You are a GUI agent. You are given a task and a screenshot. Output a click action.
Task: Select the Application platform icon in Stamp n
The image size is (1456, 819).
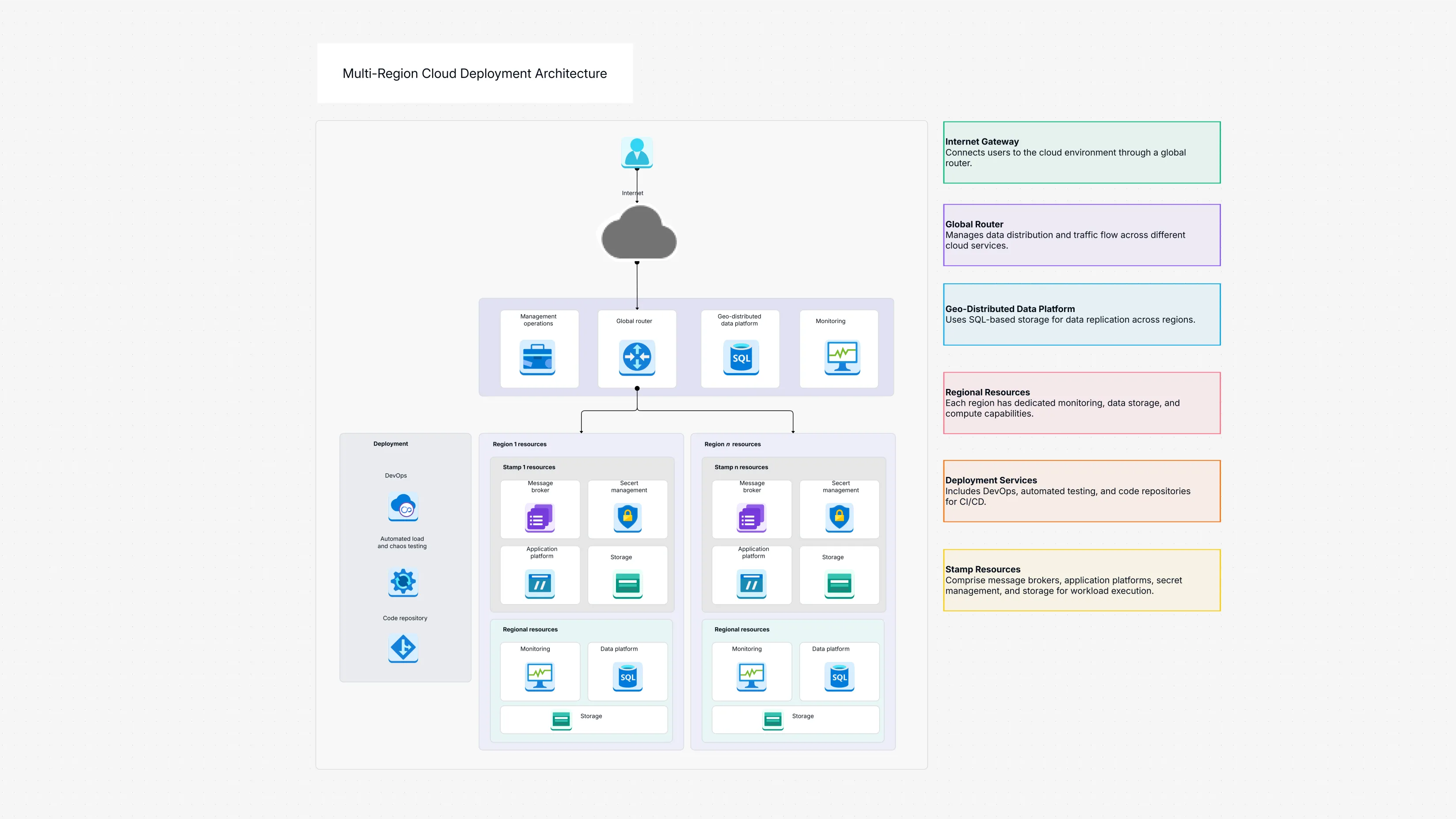click(x=752, y=583)
